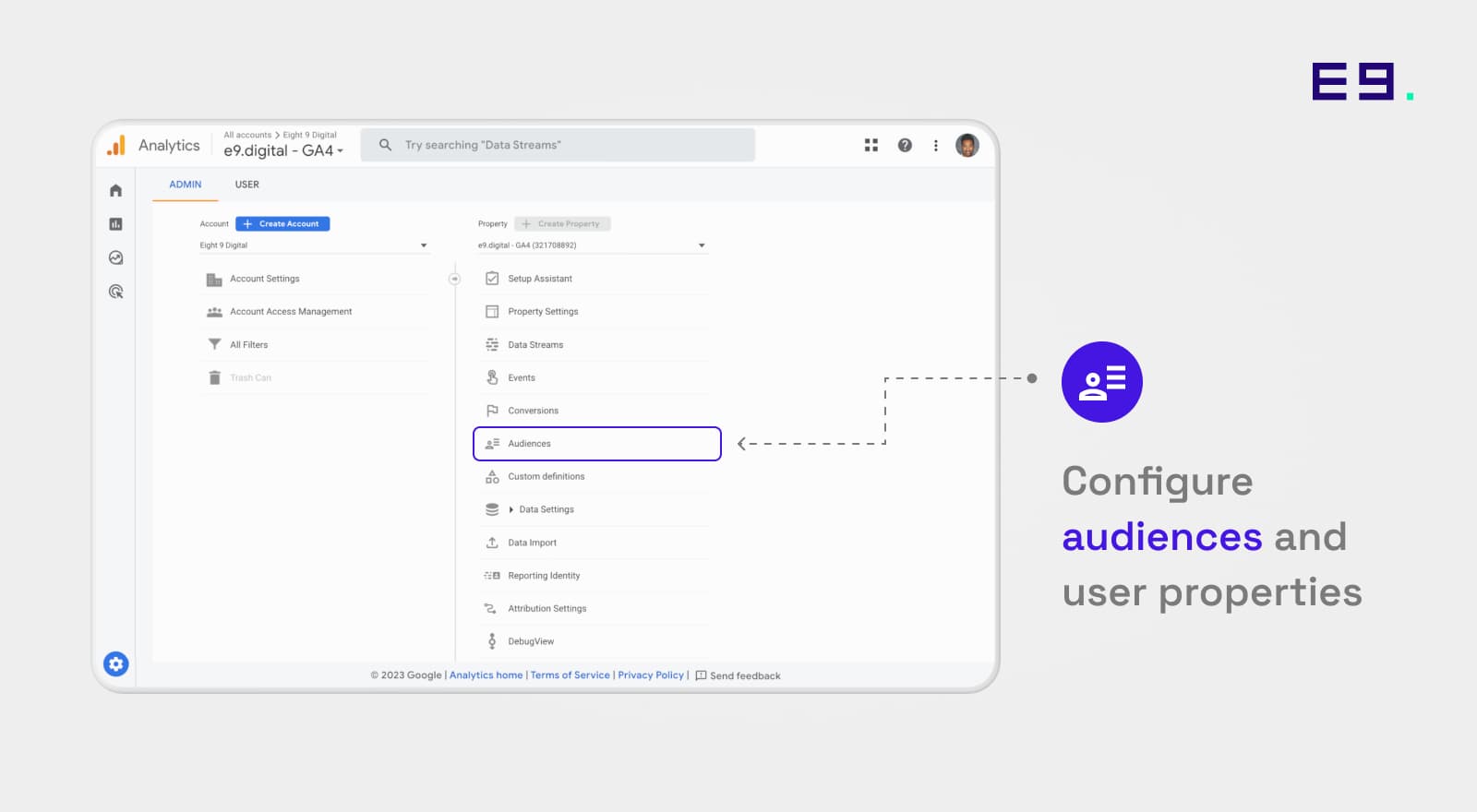The image size is (1477, 812).
Task: Open the Reports bar chart icon
Action: (x=115, y=224)
